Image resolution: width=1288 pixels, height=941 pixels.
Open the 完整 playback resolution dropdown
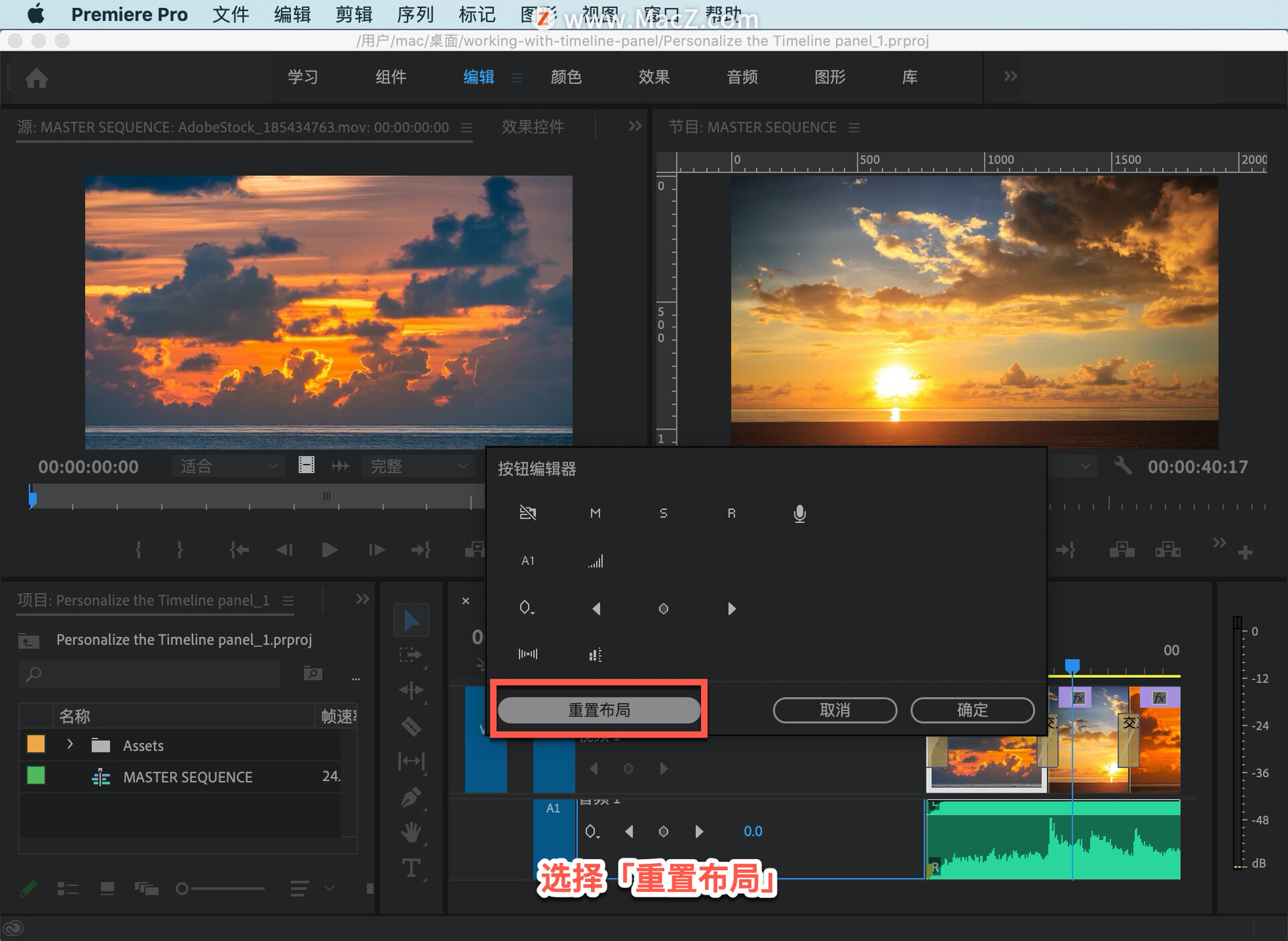417,466
